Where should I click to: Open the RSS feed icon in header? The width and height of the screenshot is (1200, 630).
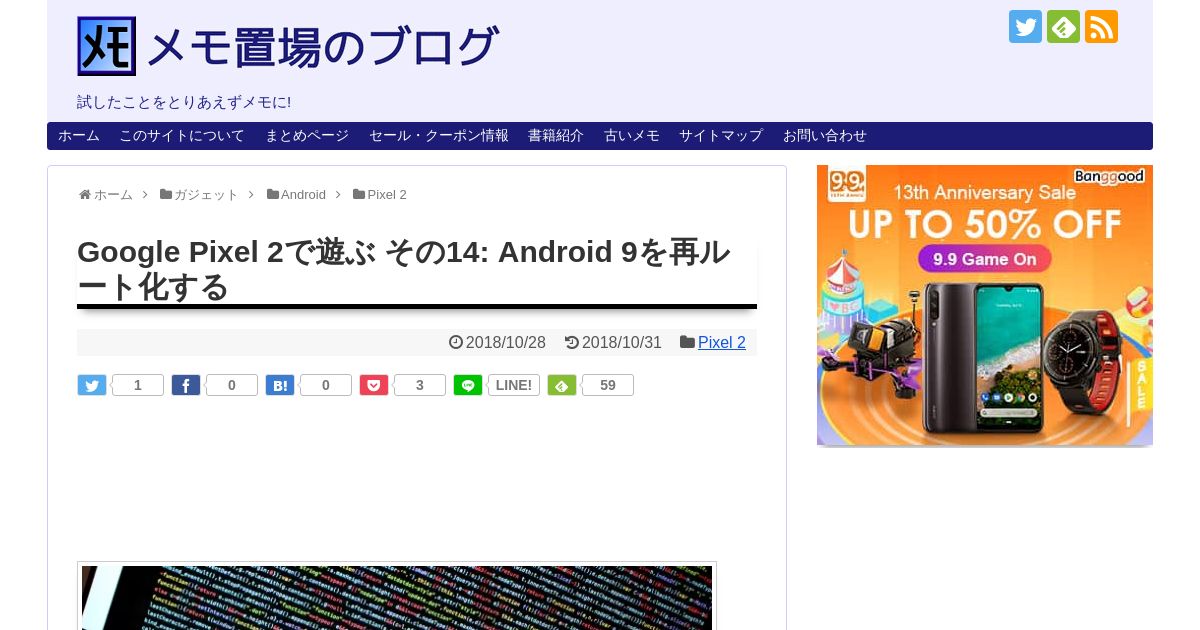point(1101,27)
